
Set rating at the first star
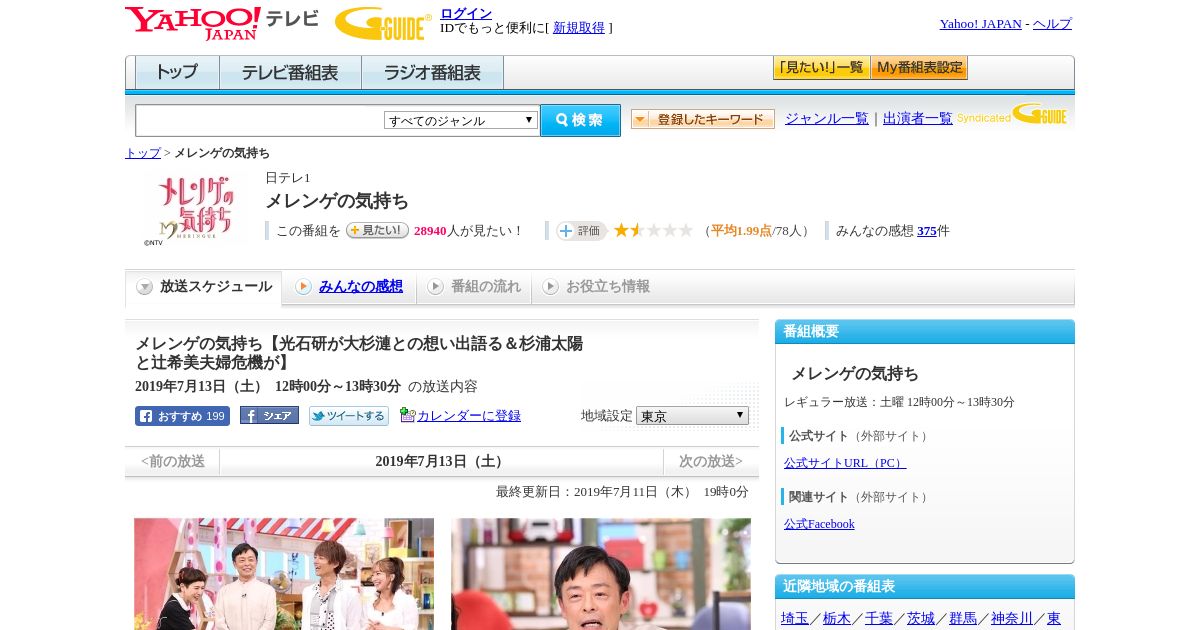pyautogui.click(x=621, y=230)
